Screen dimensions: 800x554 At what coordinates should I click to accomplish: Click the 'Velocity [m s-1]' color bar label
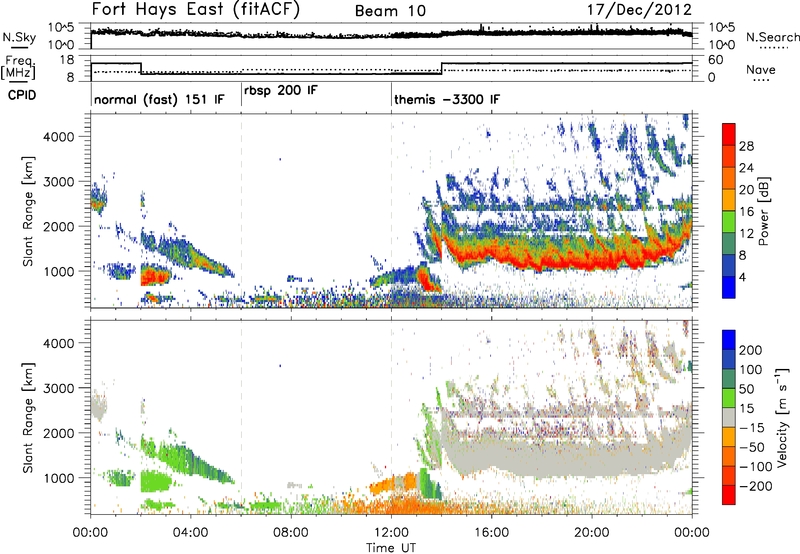point(781,417)
